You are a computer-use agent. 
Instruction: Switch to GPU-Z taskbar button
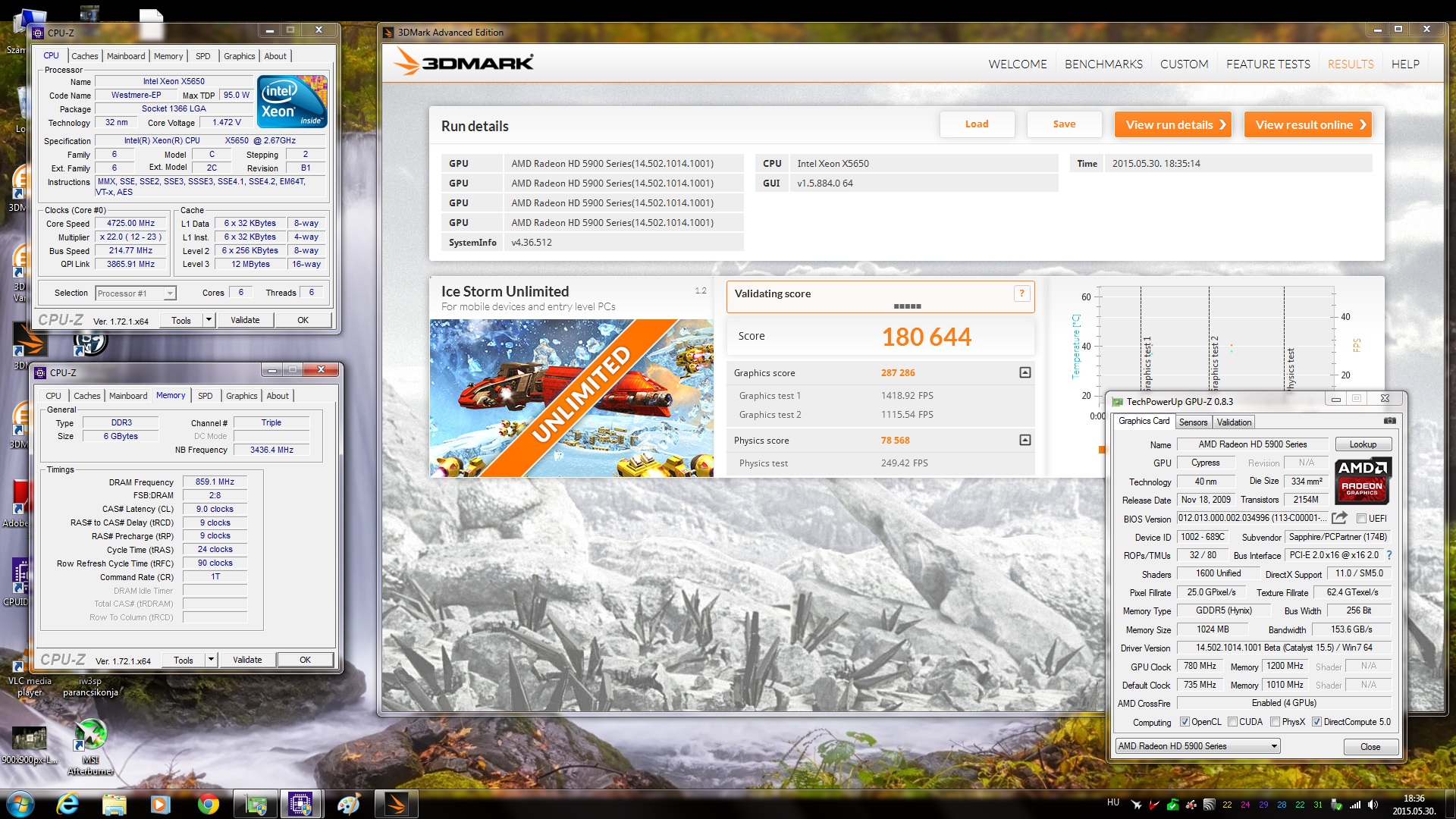point(256,803)
